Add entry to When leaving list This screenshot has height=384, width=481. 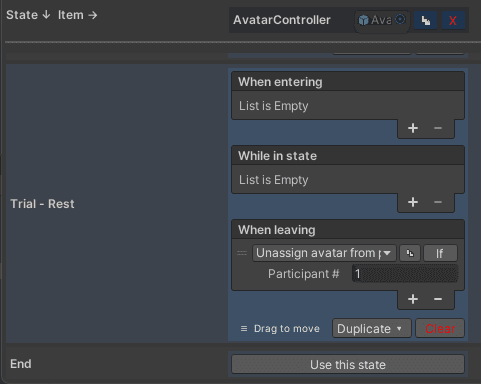[x=413, y=299]
